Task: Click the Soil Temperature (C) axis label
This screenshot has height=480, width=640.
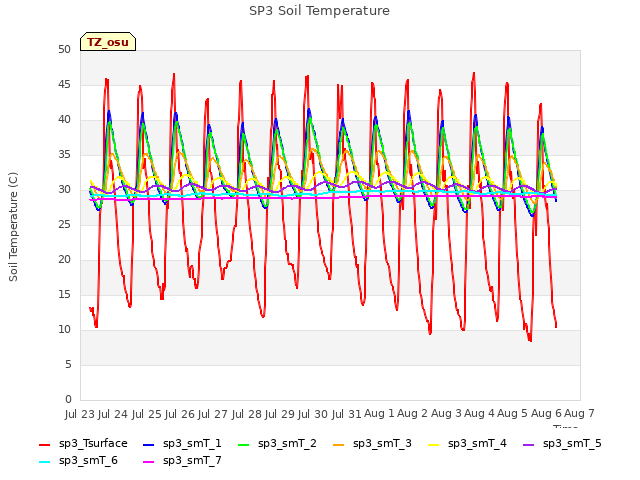Action: pos(13,227)
